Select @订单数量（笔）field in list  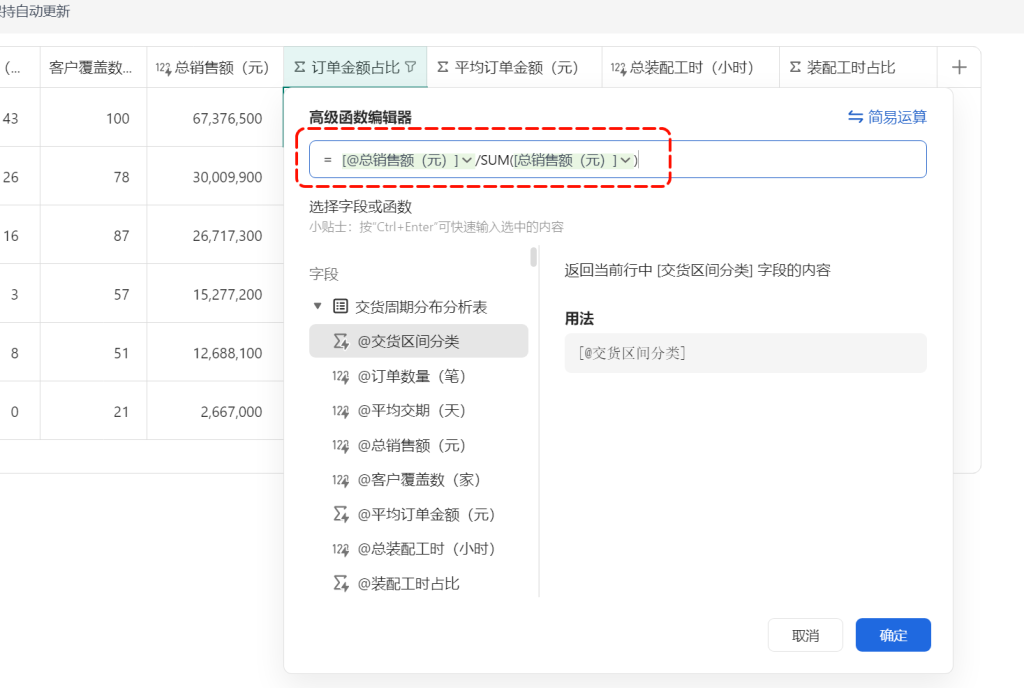point(418,377)
